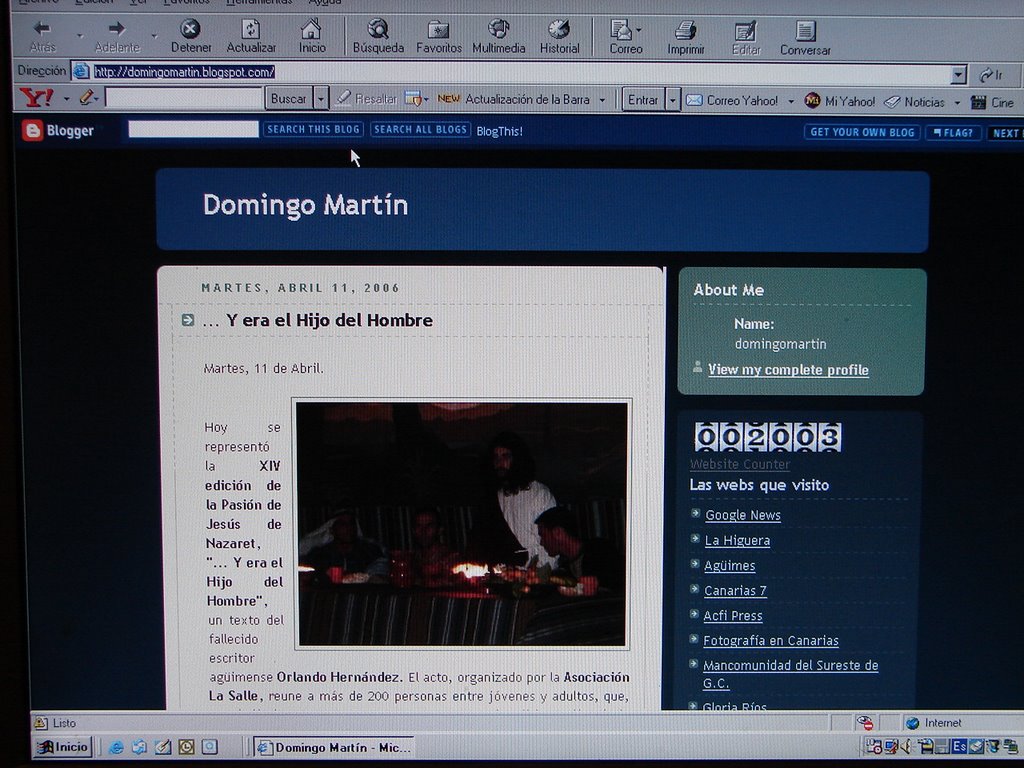1024x768 pixels.
Task: Open Yahoo Cine
Action: tap(992, 103)
